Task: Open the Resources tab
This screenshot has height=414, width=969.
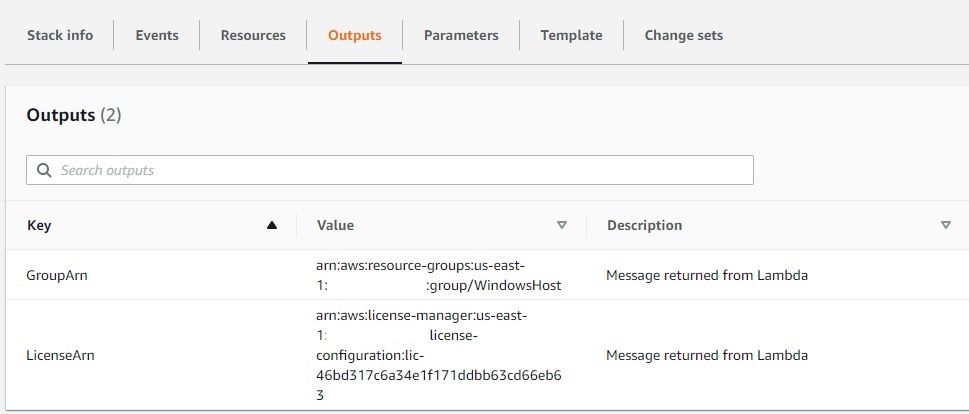Action: (253, 35)
